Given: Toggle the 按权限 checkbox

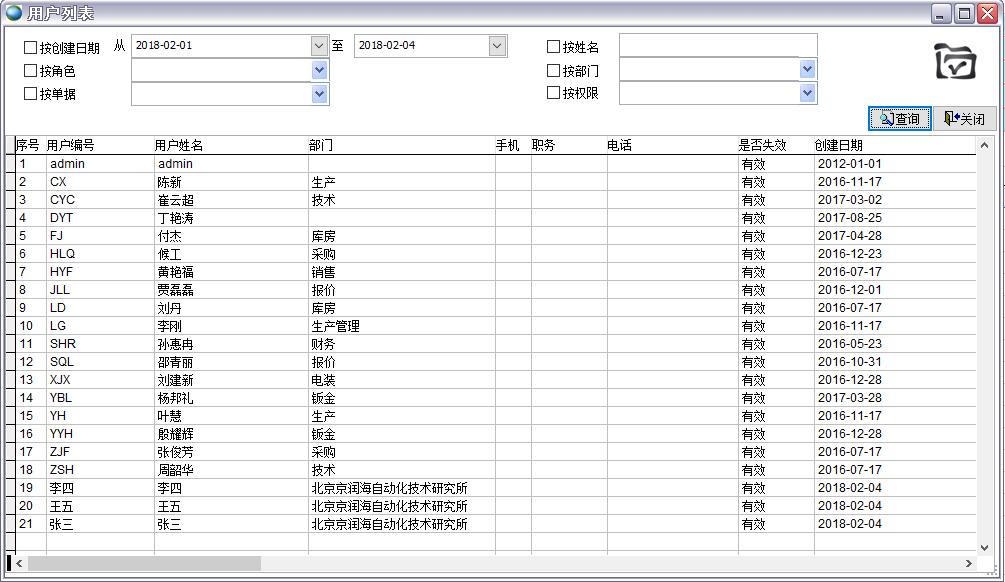Looking at the screenshot, I should [553, 93].
